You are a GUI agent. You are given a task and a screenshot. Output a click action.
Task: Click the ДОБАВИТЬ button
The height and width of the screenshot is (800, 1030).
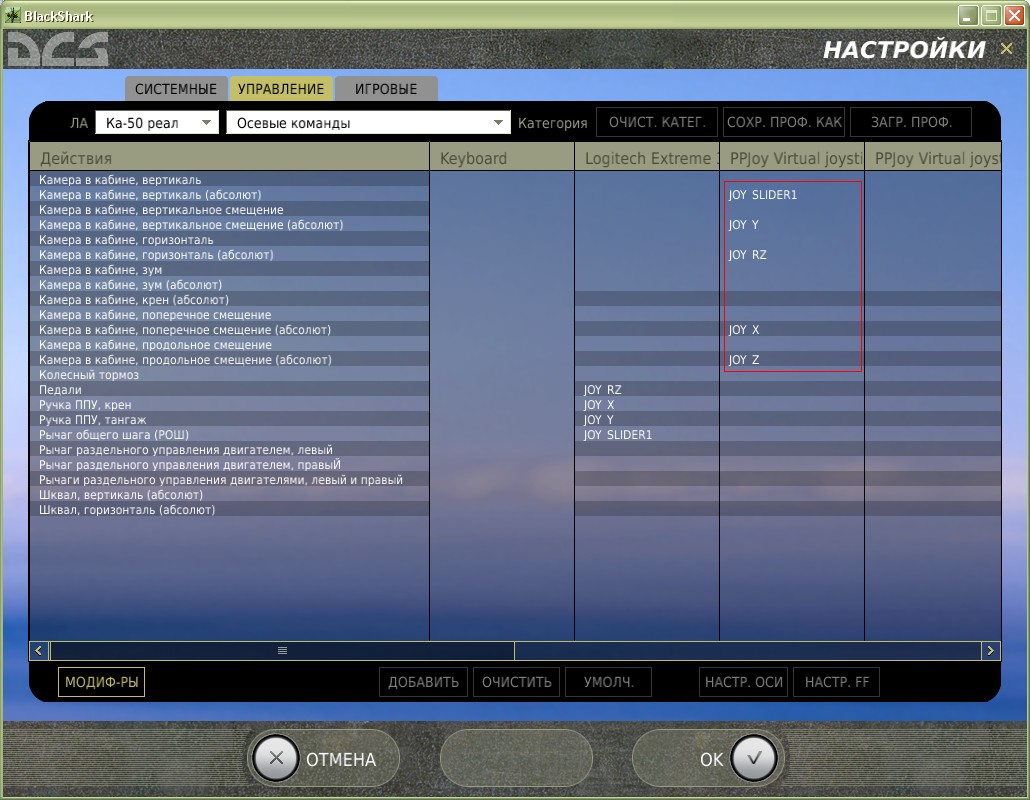[423, 682]
